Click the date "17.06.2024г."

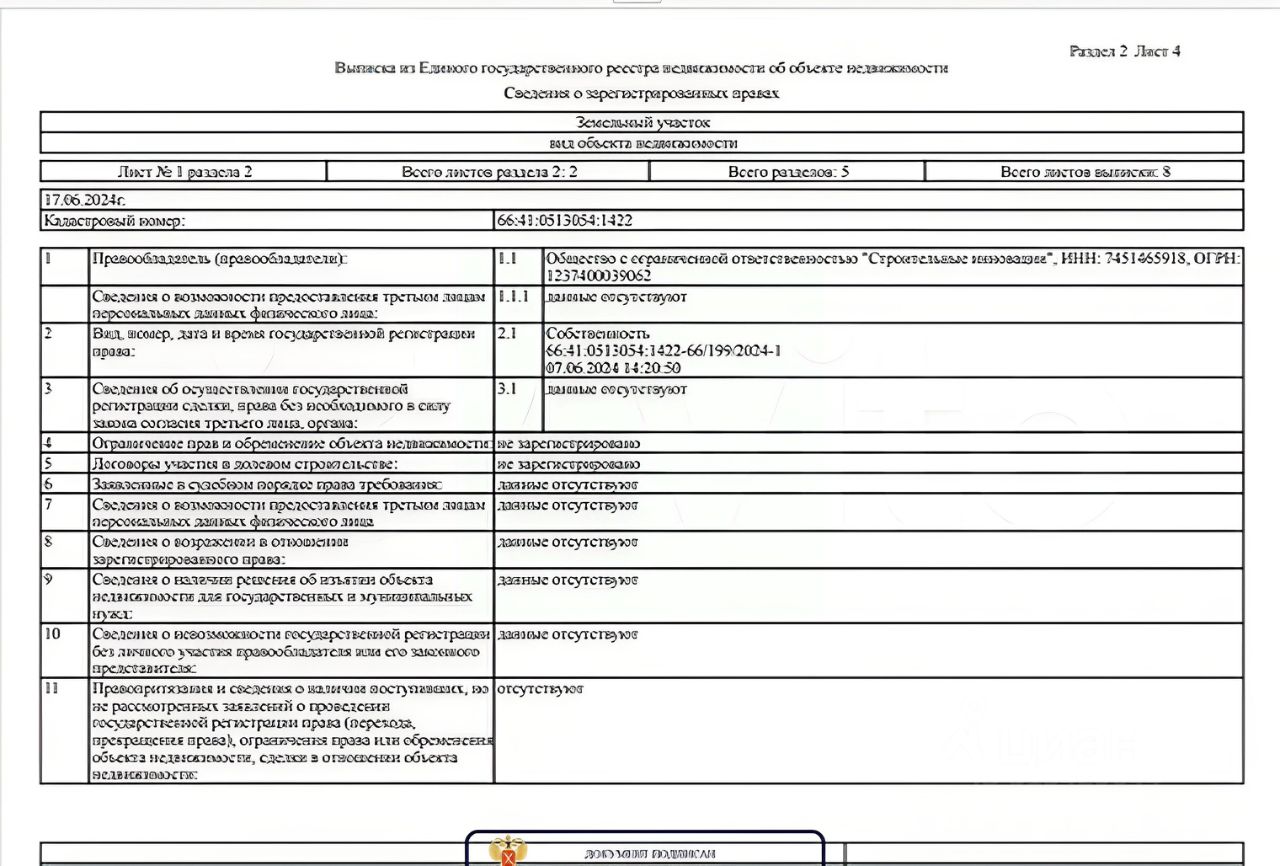pos(85,200)
